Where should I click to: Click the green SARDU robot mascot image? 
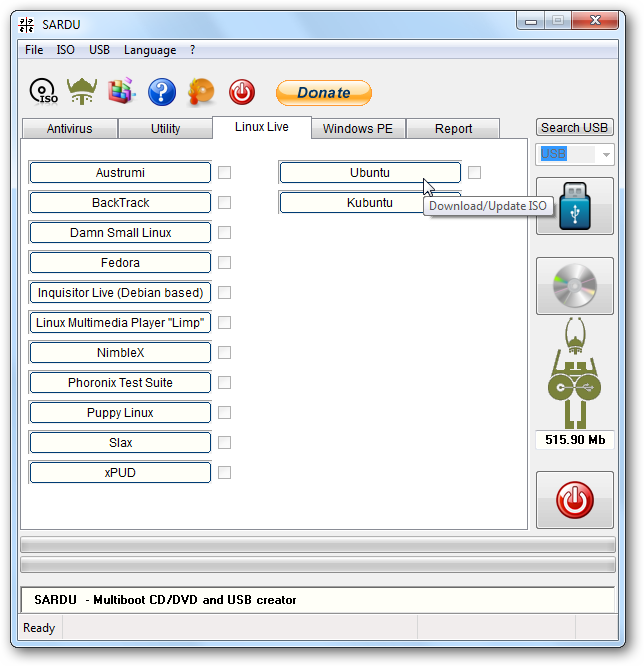pos(574,373)
